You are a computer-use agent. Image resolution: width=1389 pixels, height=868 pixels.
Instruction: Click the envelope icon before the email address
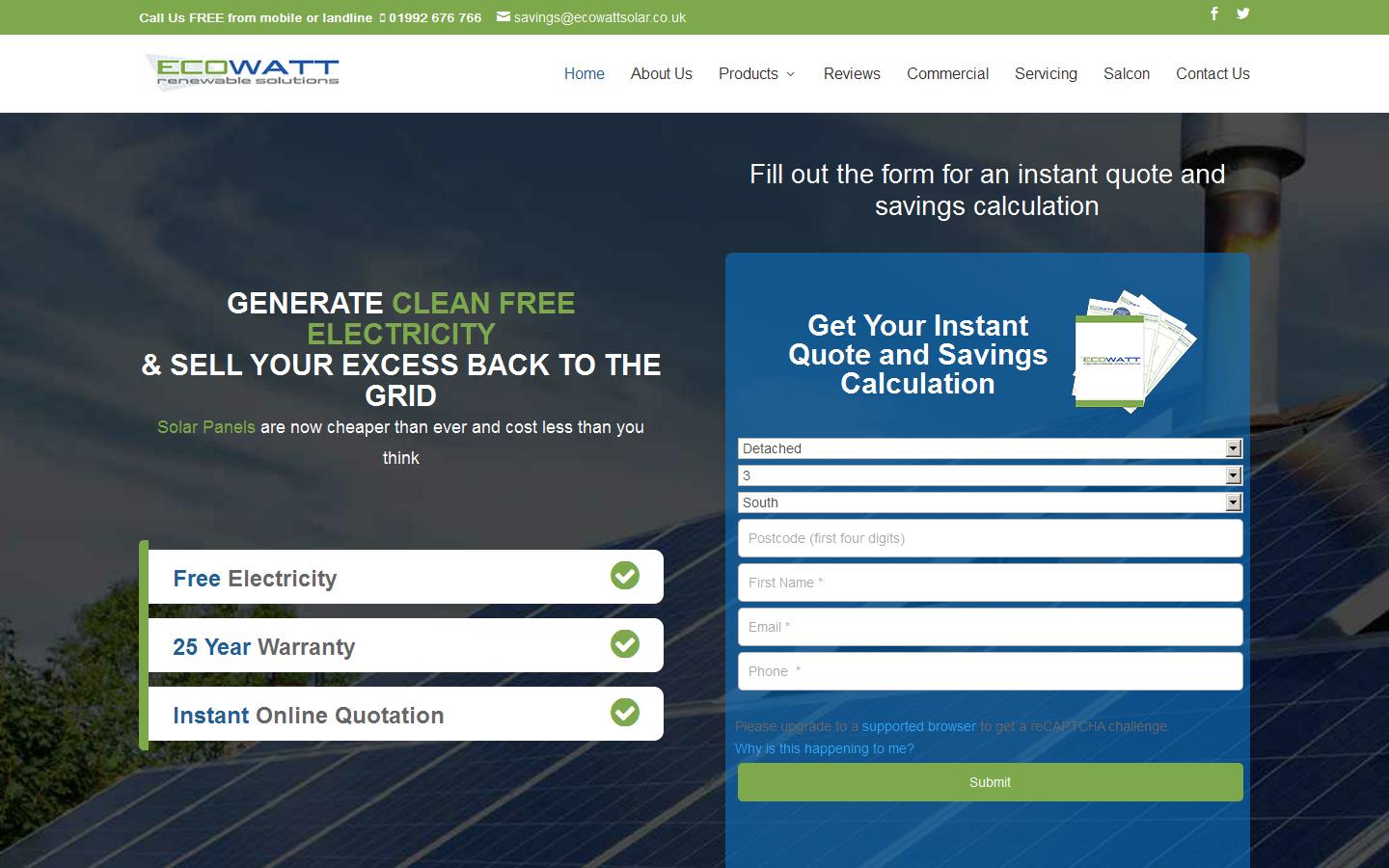[x=502, y=15]
